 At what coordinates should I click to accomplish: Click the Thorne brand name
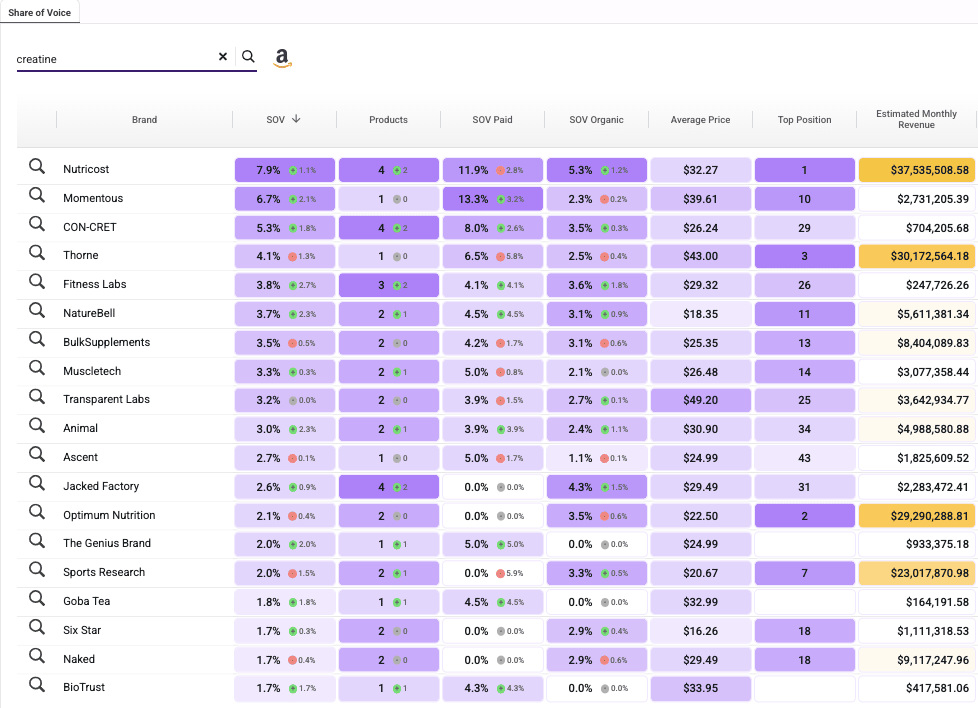[x=80, y=255]
